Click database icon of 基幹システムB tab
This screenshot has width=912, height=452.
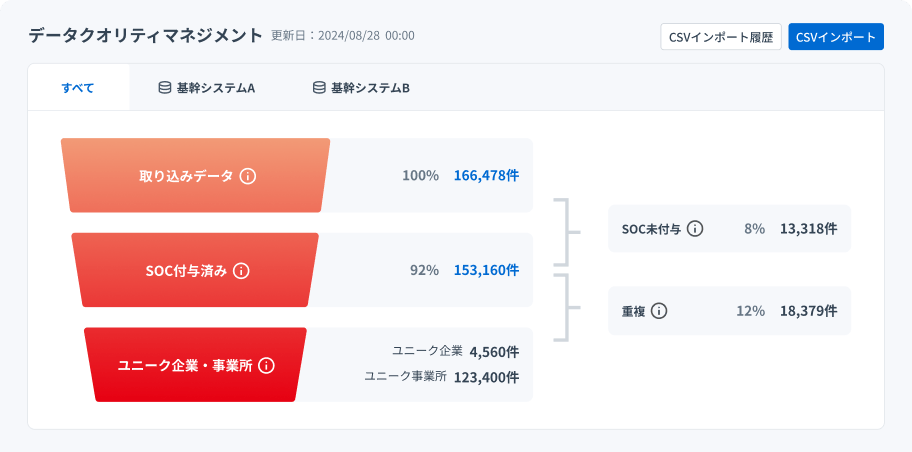319,87
